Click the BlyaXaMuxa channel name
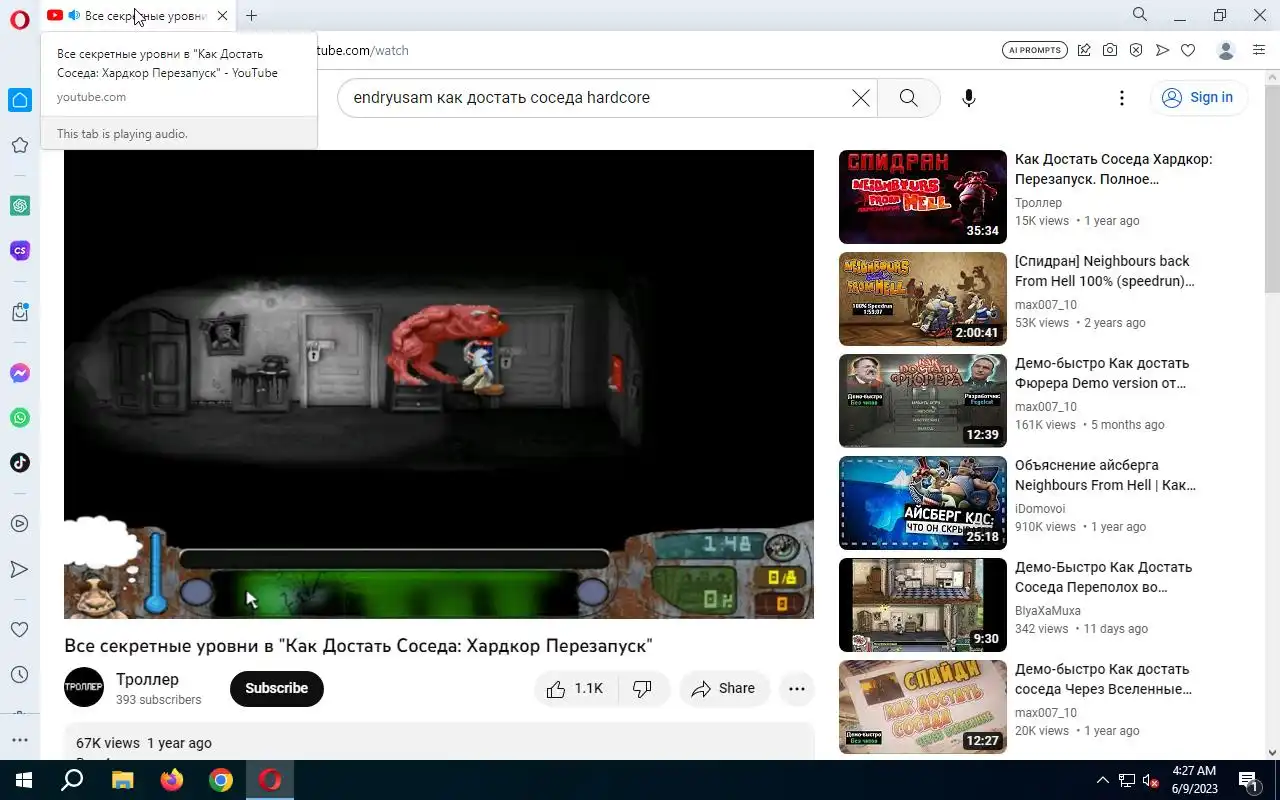Viewport: 1280px width, 800px height. (x=1048, y=610)
